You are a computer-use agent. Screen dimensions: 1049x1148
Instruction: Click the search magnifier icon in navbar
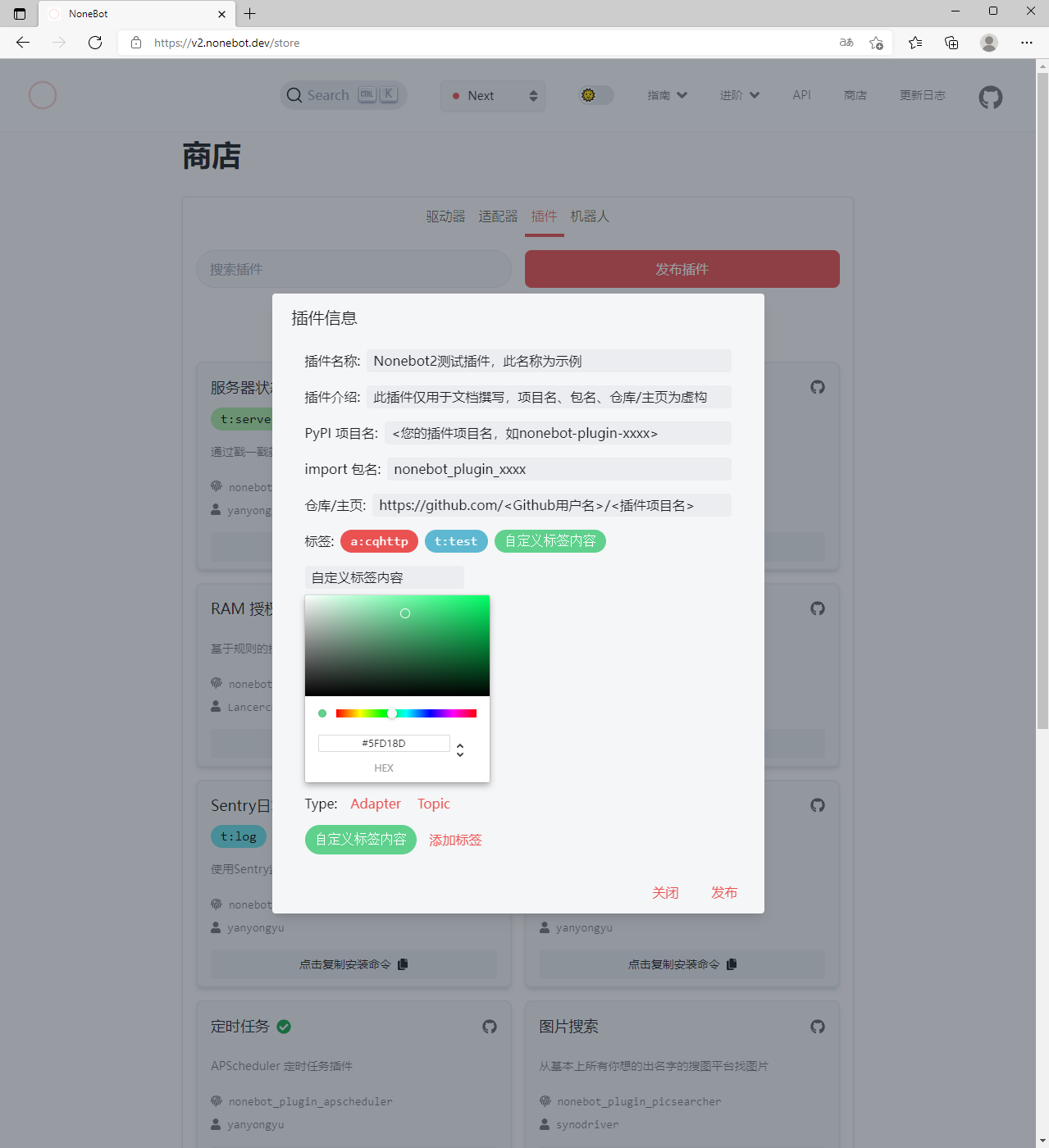coord(294,95)
